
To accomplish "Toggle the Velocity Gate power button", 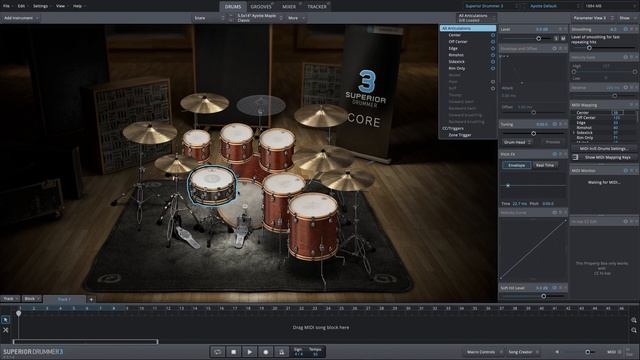I will (x=625, y=58).
